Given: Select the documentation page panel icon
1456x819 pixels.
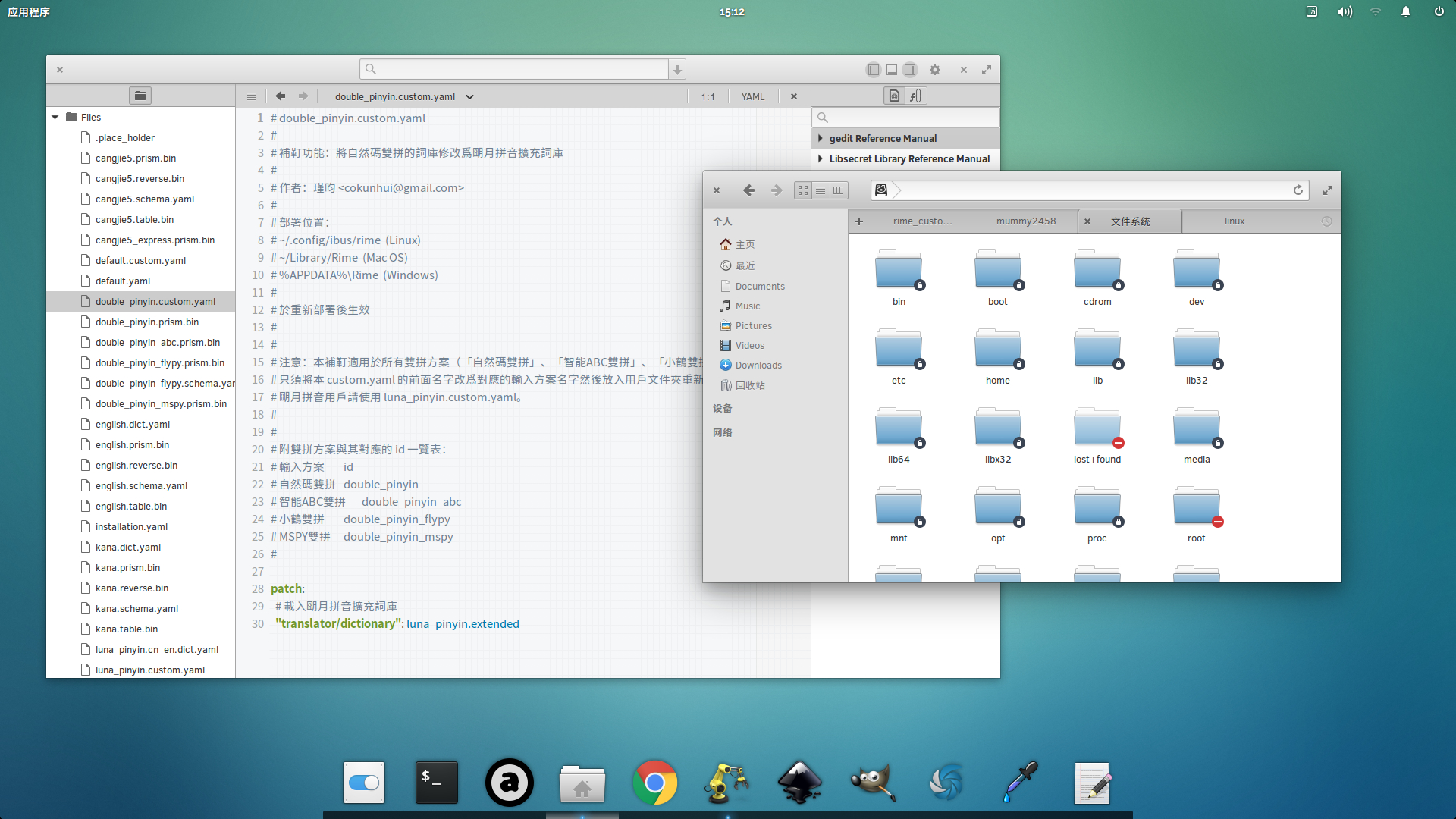Looking at the screenshot, I should tap(895, 96).
